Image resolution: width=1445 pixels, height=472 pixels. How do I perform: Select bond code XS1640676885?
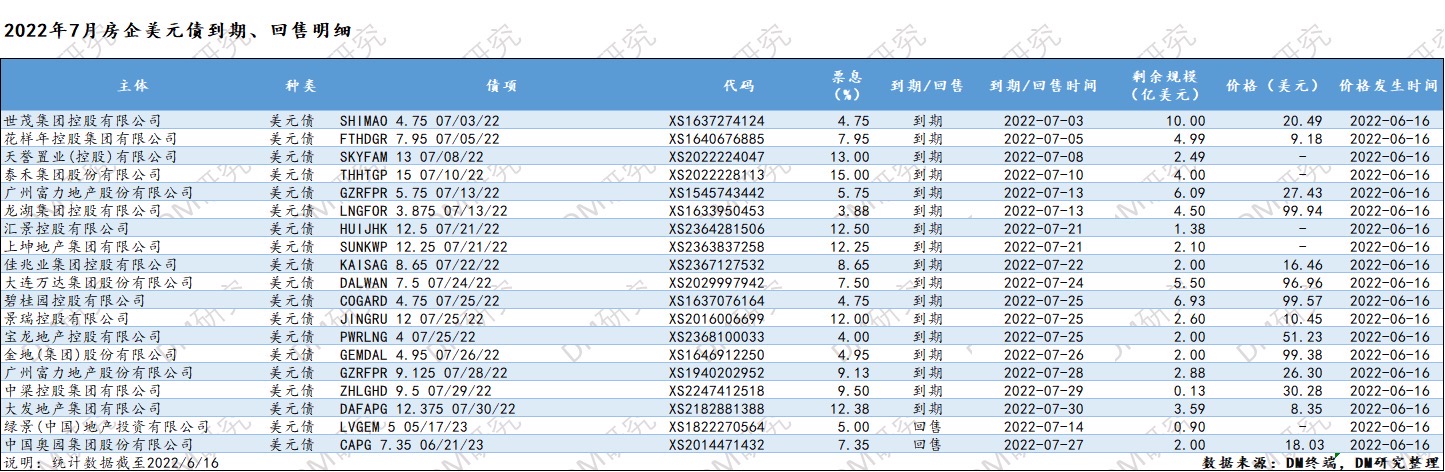pos(716,138)
